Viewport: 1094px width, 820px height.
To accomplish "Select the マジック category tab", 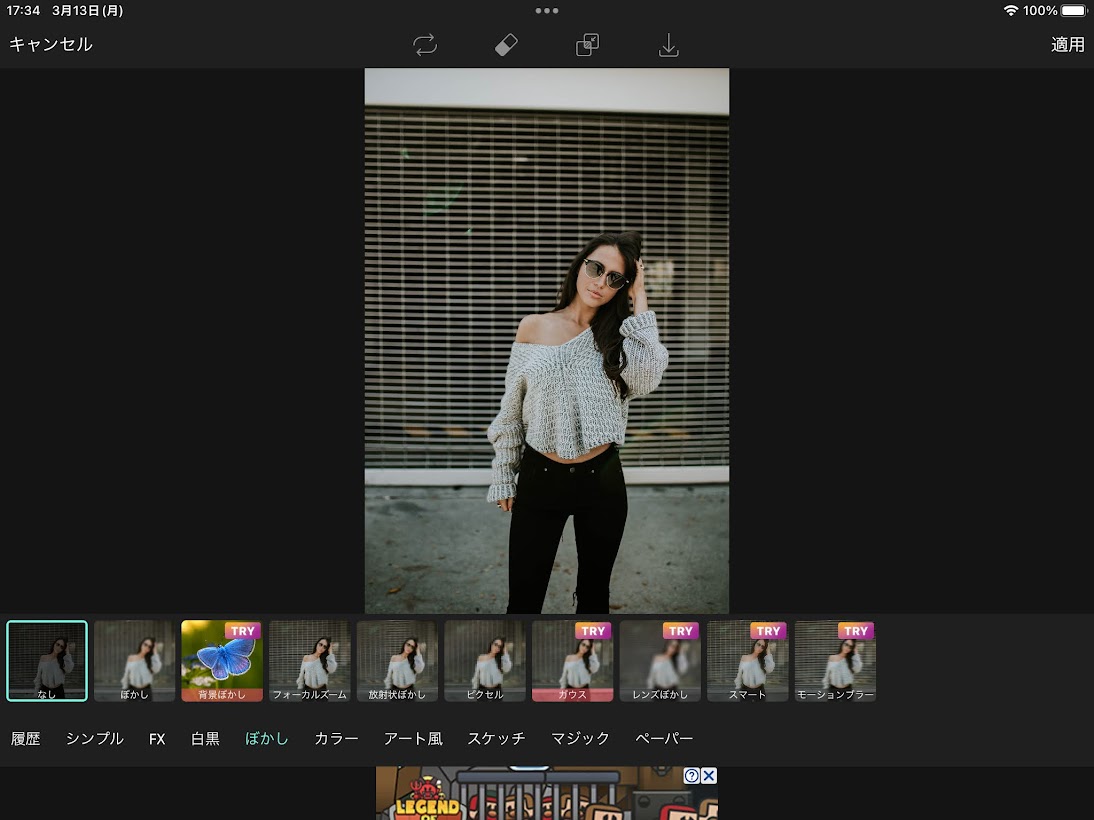I will (x=580, y=739).
